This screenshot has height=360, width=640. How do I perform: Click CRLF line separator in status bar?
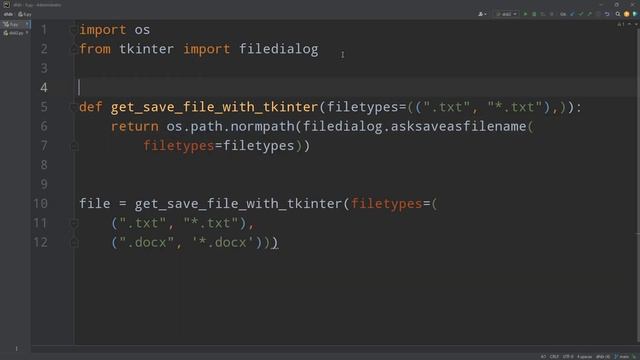[x=554, y=357]
